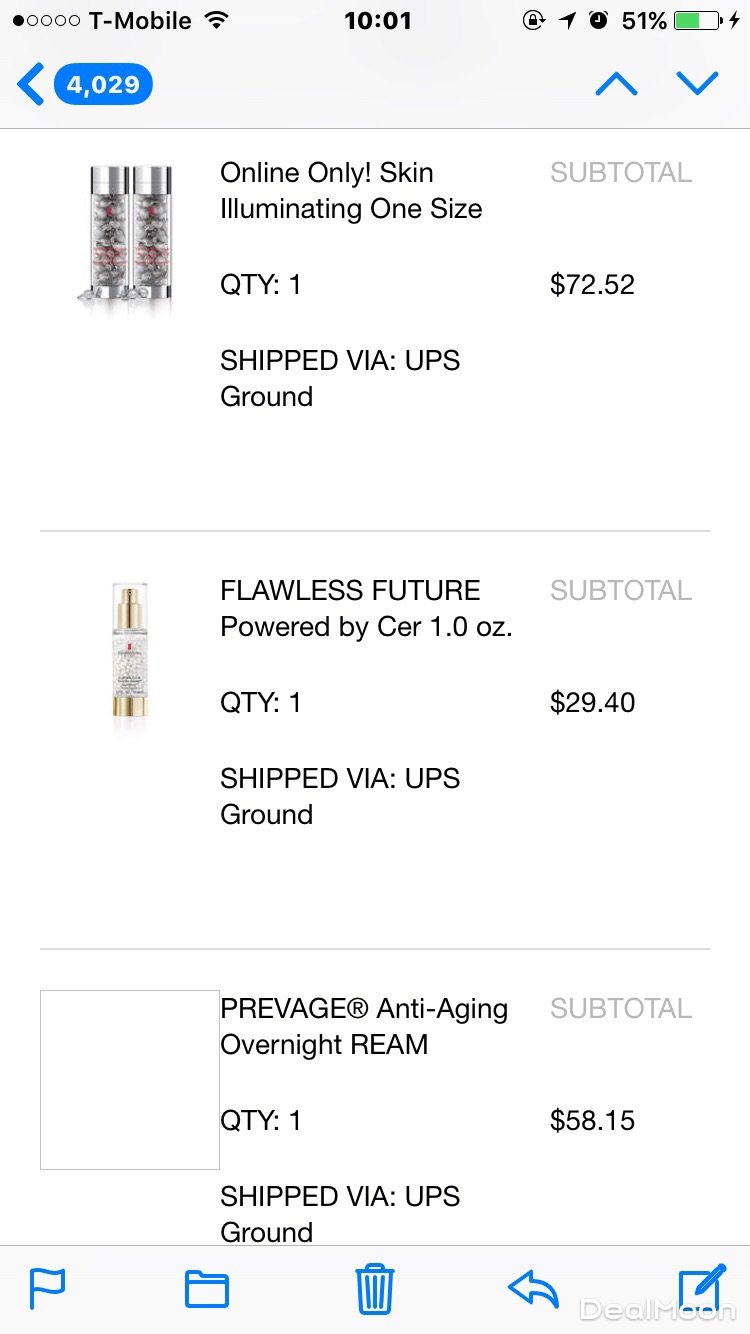This screenshot has height=1334, width=750.
Task: Delete this email with trash icon
Action: click(x=375, y=1288)
